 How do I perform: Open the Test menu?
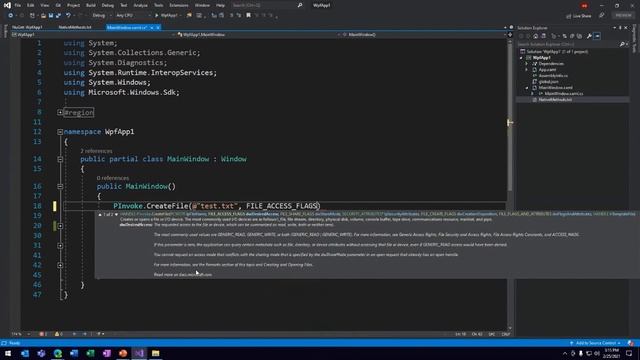(x=124, y=5)
